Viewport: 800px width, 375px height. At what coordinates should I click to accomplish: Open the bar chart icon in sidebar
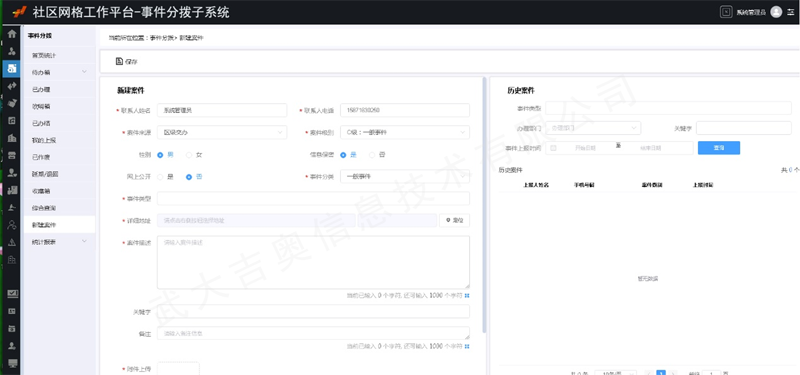point(12,190)
